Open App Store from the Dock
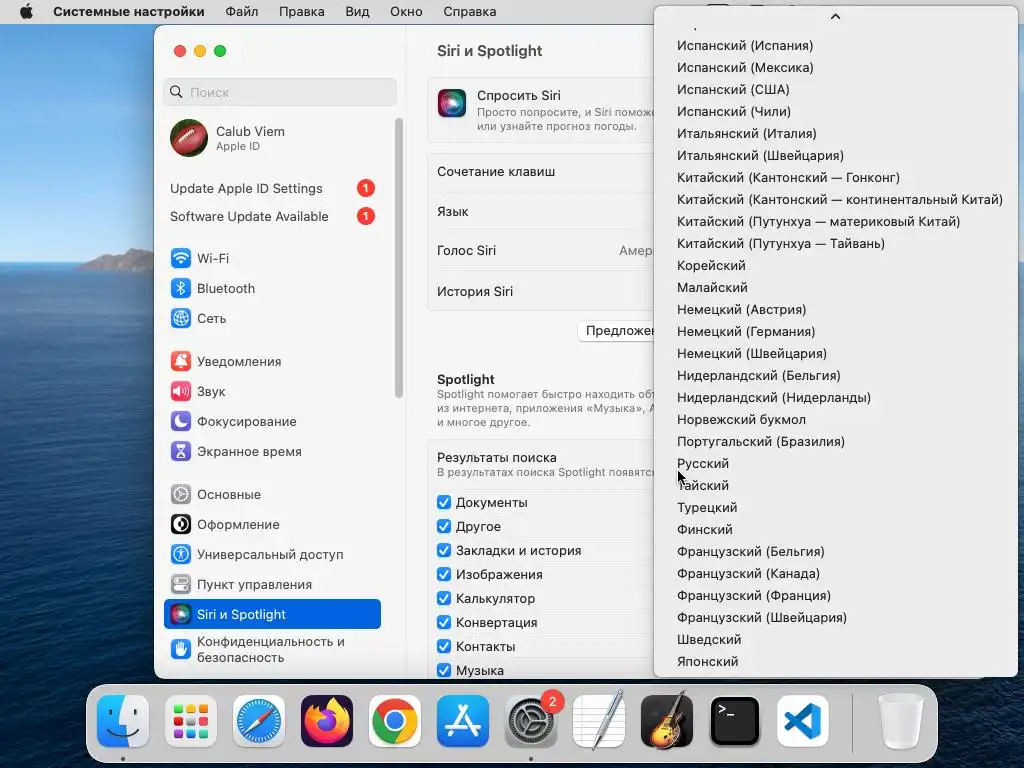 point(462,721)
